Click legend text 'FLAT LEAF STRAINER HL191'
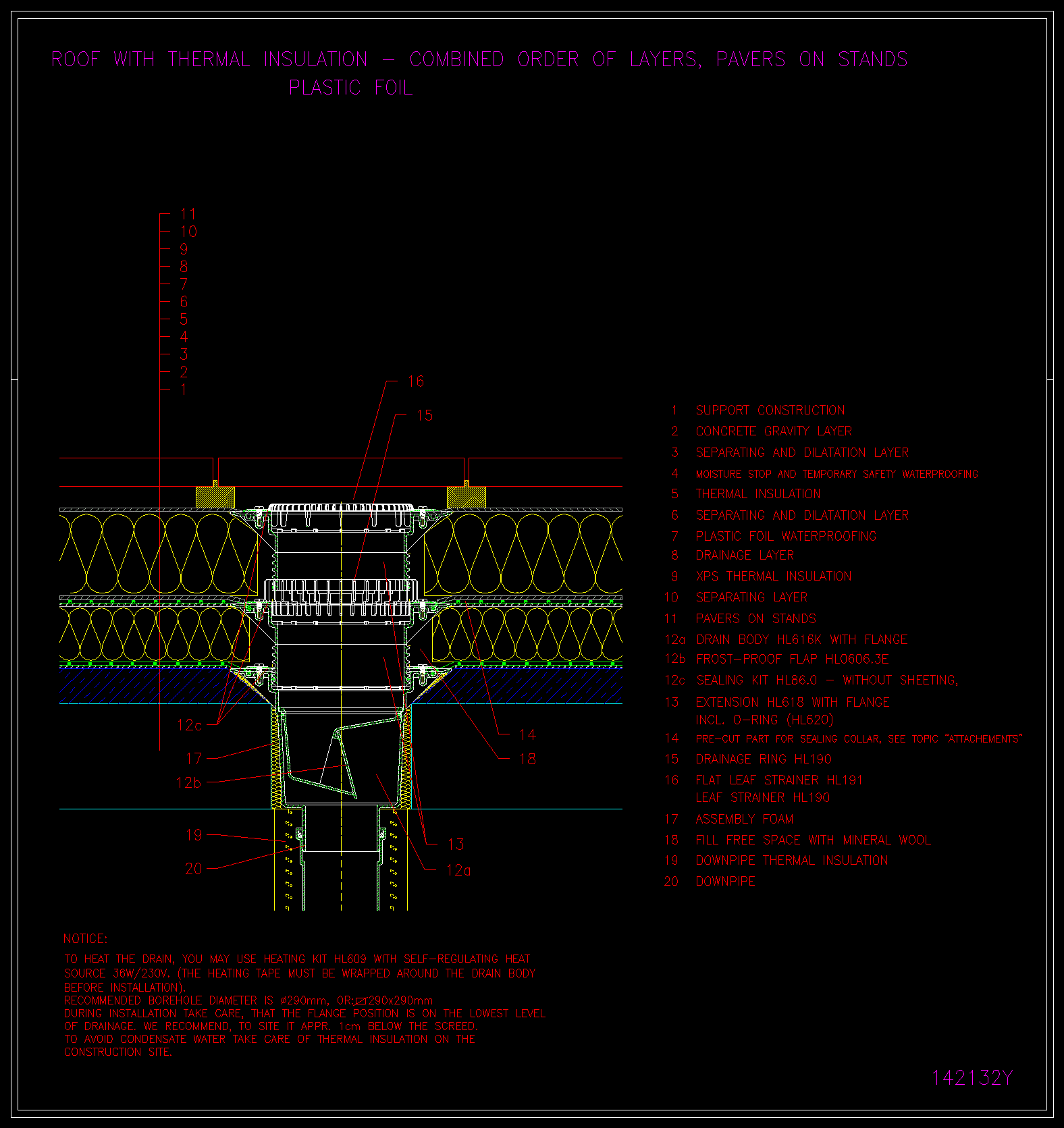The image size is (1064, 1128). click(779, 780)
